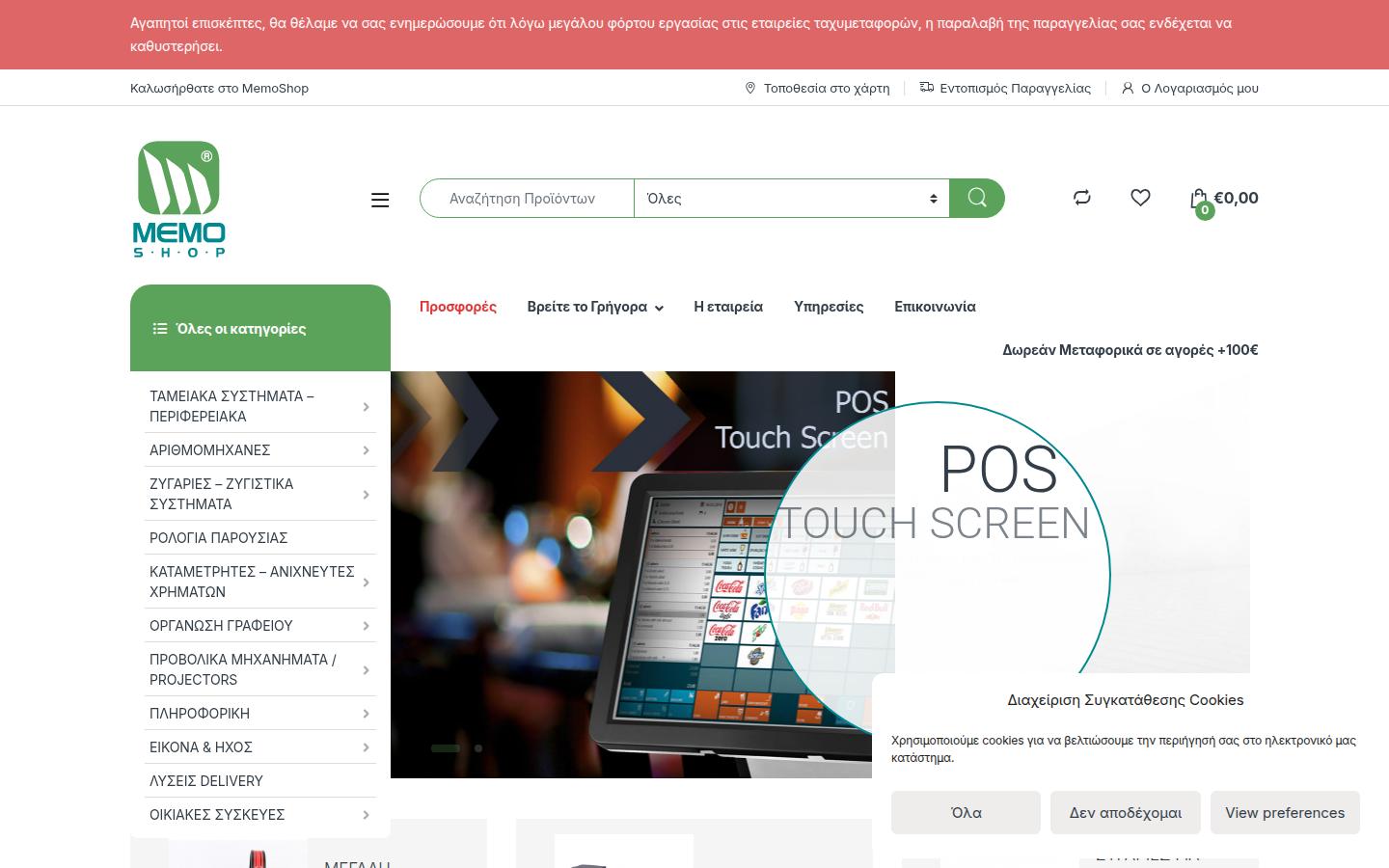Go to the second banner slide dot
The height and width of the screenshot is (868, 1389).
(478, 748)
